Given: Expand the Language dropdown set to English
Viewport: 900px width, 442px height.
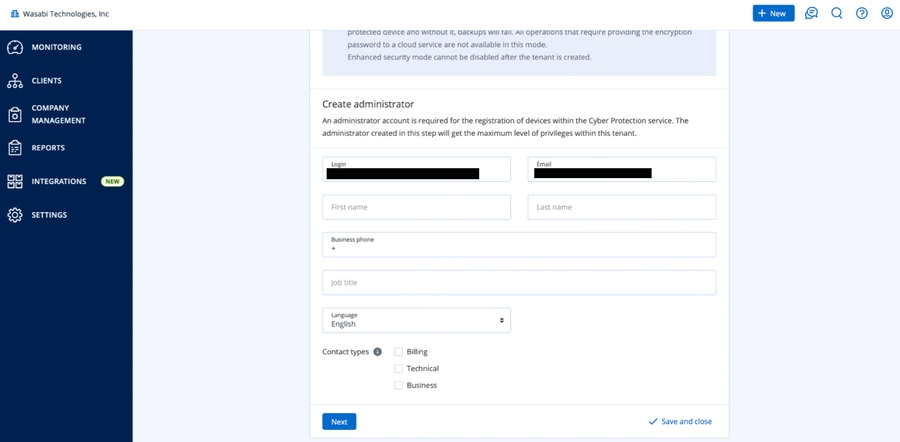Looking at the screenshot, I should point(416,320).
